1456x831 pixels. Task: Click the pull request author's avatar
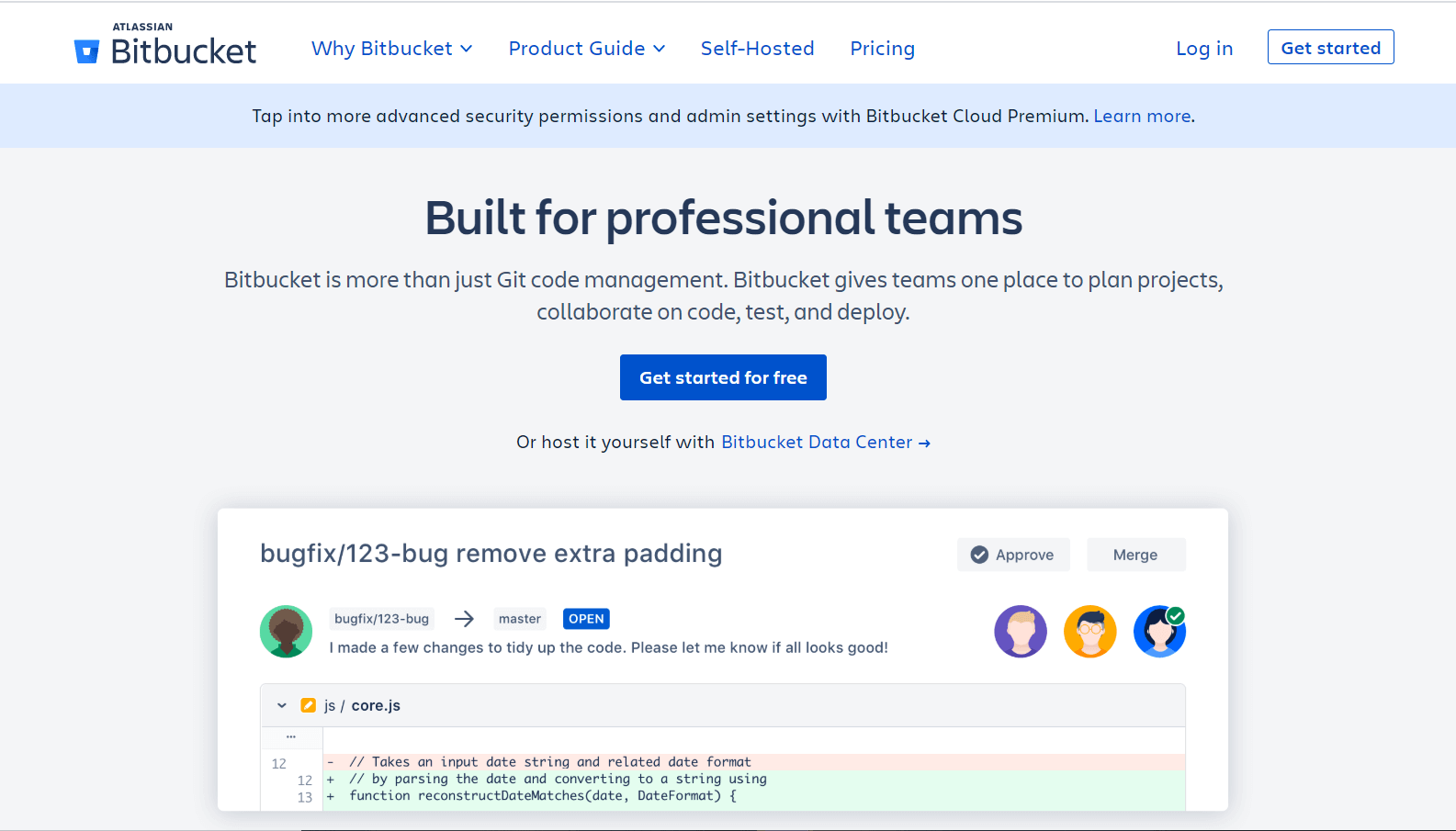(287, 632)
